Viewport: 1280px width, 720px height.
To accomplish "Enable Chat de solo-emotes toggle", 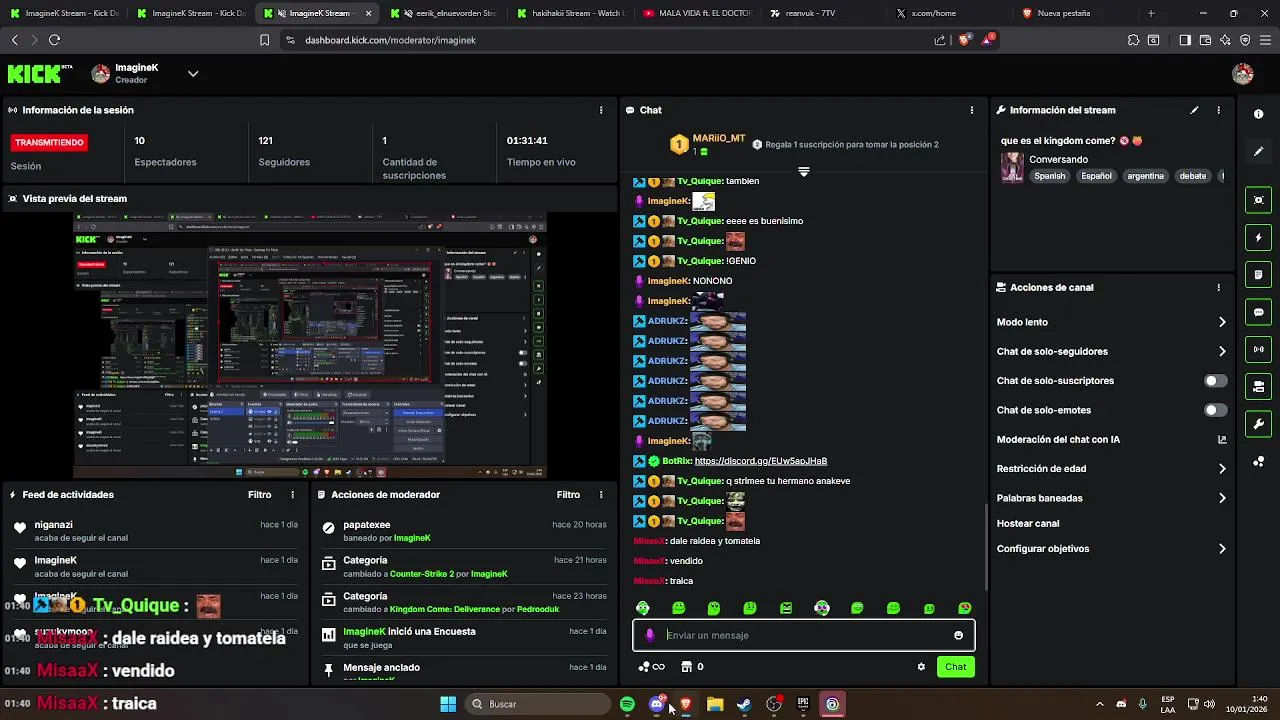I will pyautogui.click(x=1215, y=410).
